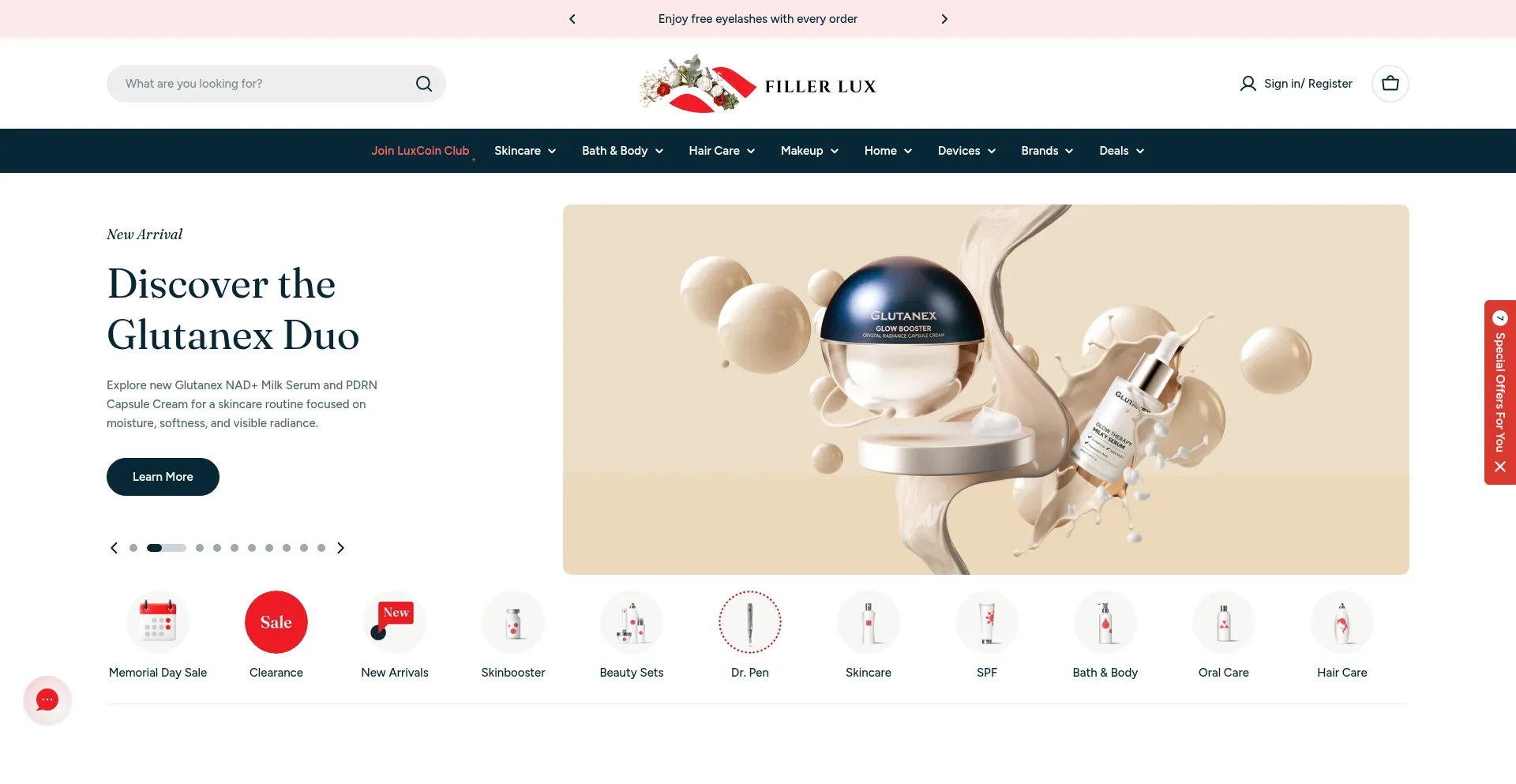The height and width of the screenshot is (784, 1516).
Task: Open Hair Care category icon
Action: 1342,622
